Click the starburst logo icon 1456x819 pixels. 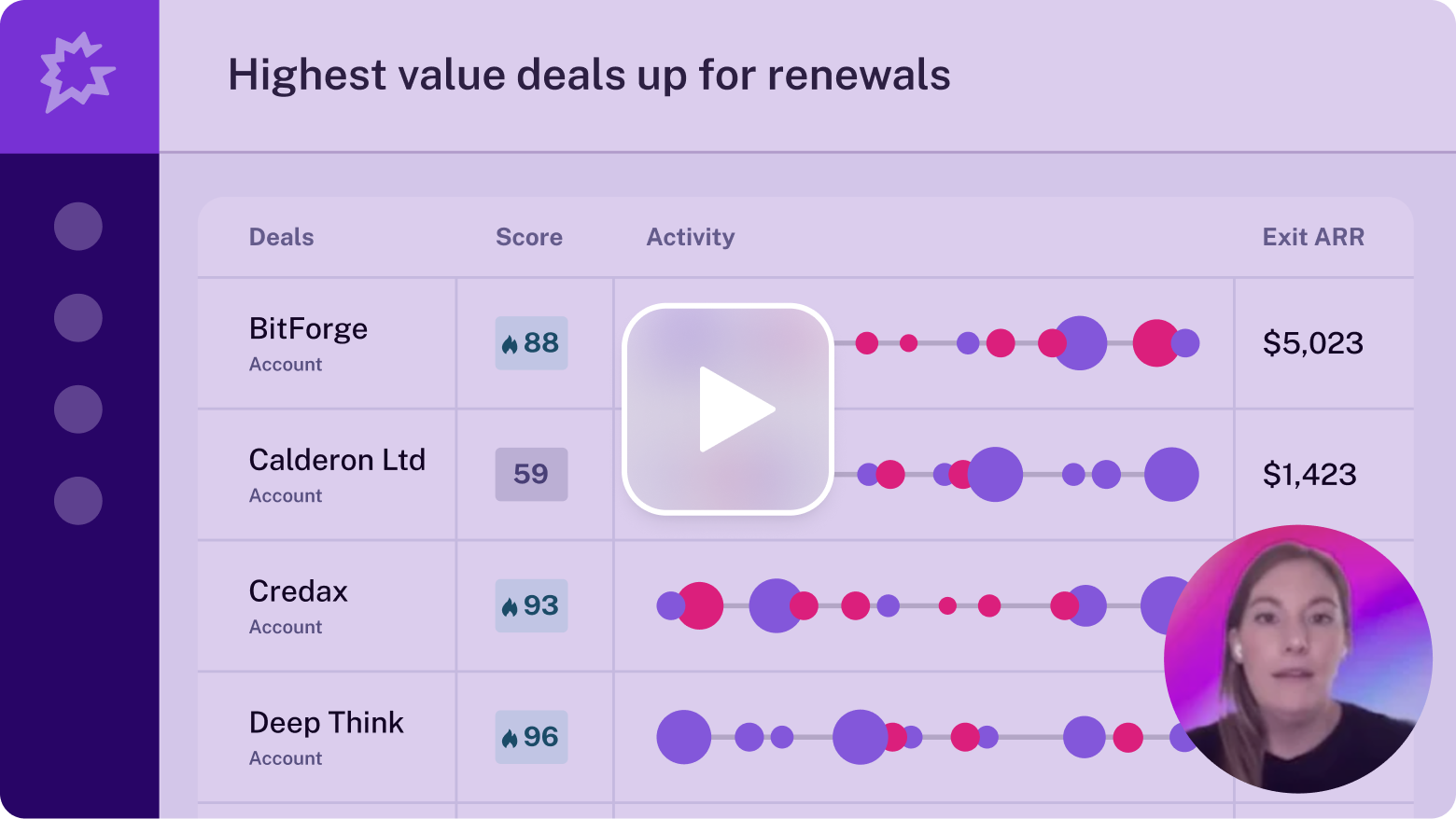(78, 73)
